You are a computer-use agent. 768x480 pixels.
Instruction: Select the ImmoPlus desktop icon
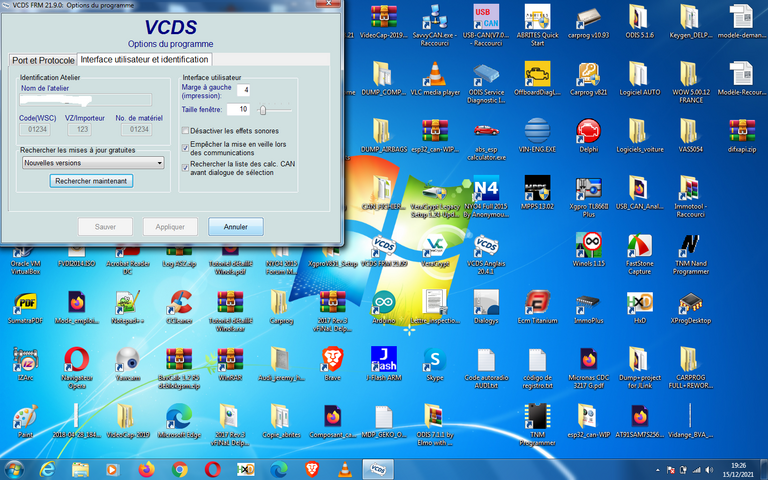pos(588,308)
